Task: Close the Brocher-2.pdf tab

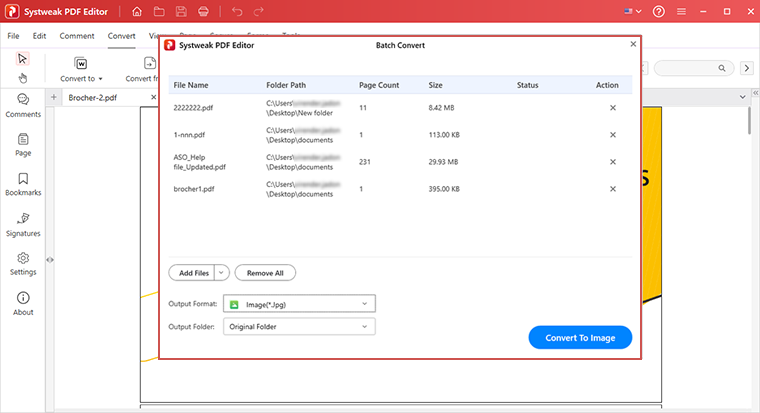Action: click(x=153, y=97)
